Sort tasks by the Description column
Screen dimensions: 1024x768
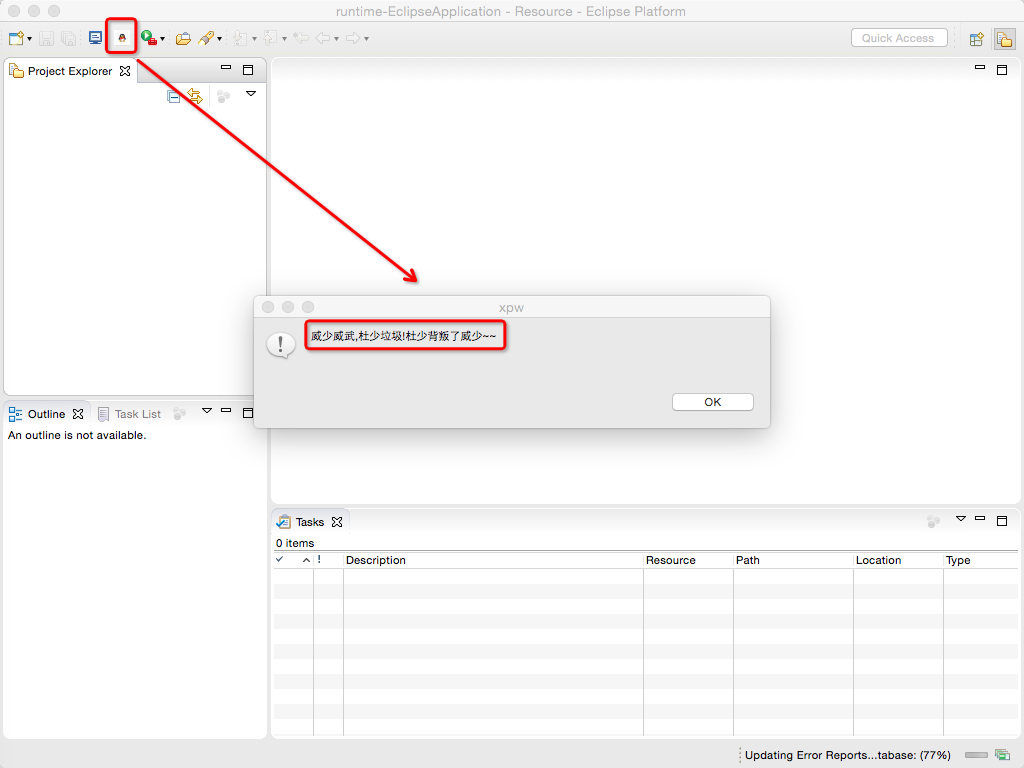[x=493, y=560]
